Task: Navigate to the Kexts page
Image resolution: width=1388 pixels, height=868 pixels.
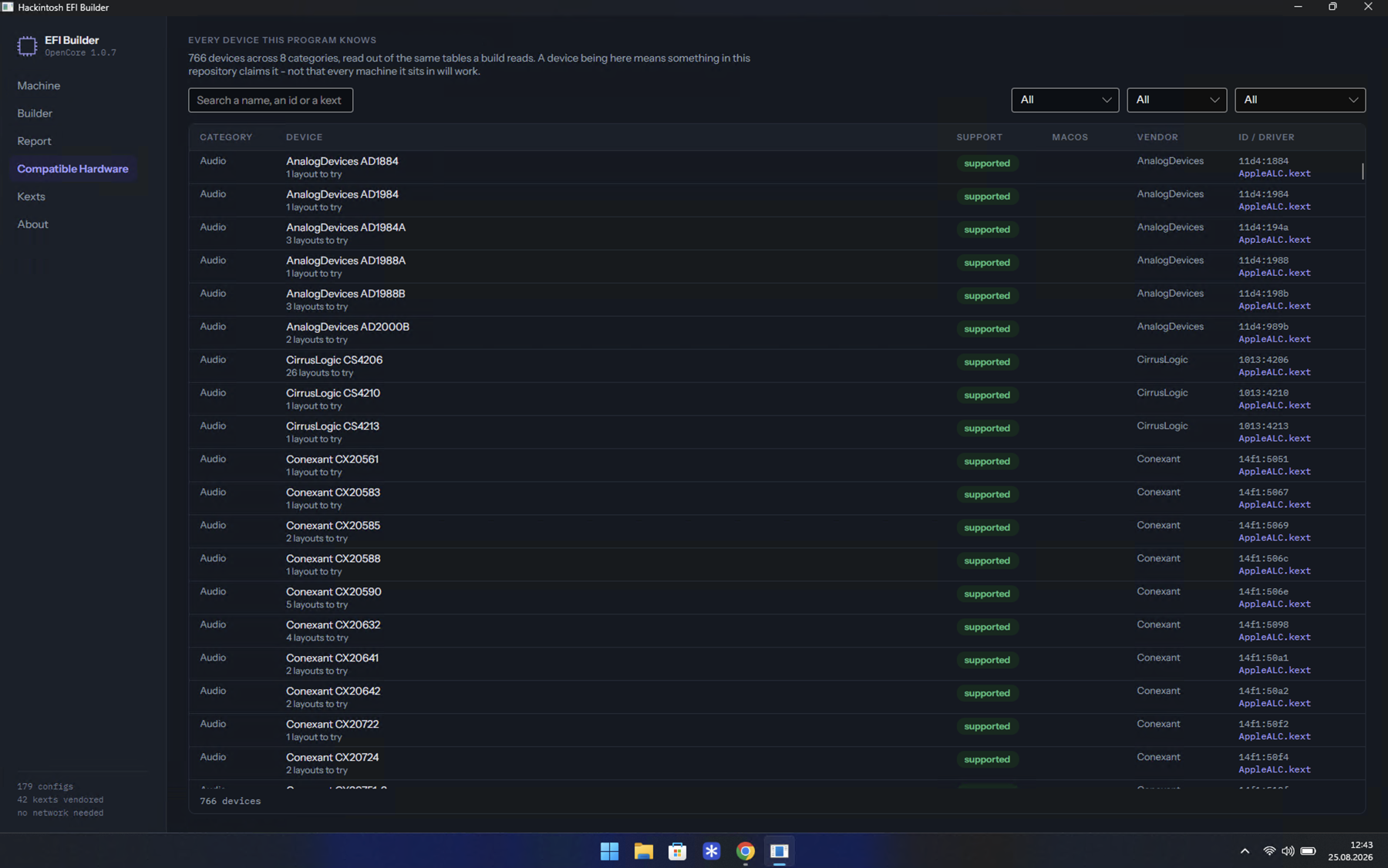Action: 31,197
